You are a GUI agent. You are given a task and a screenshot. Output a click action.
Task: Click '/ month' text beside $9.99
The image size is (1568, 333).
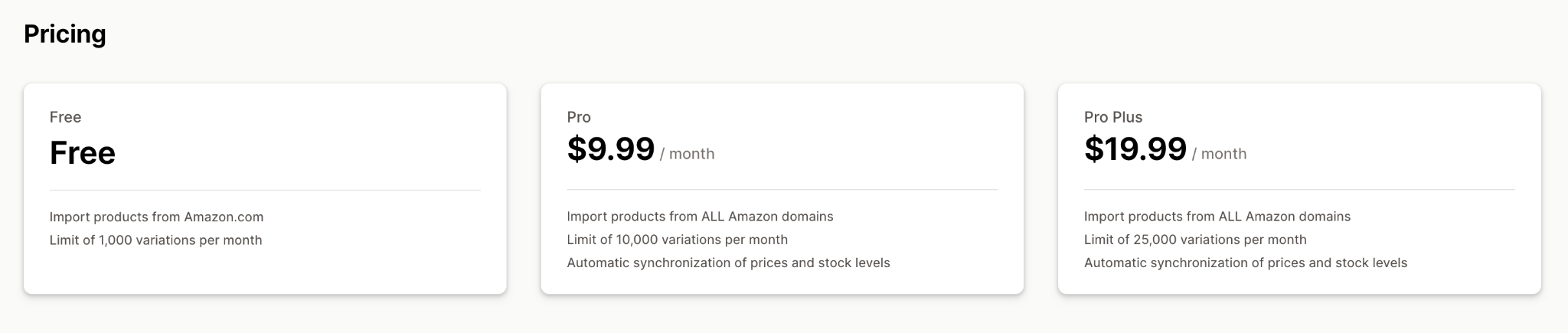click(x=687, y=154)
